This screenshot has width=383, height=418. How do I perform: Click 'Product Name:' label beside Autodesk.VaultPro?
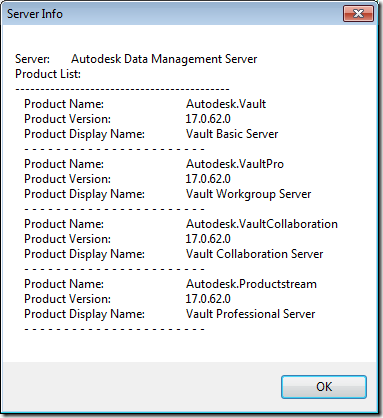pyautogui.click(x=64, y=164)
